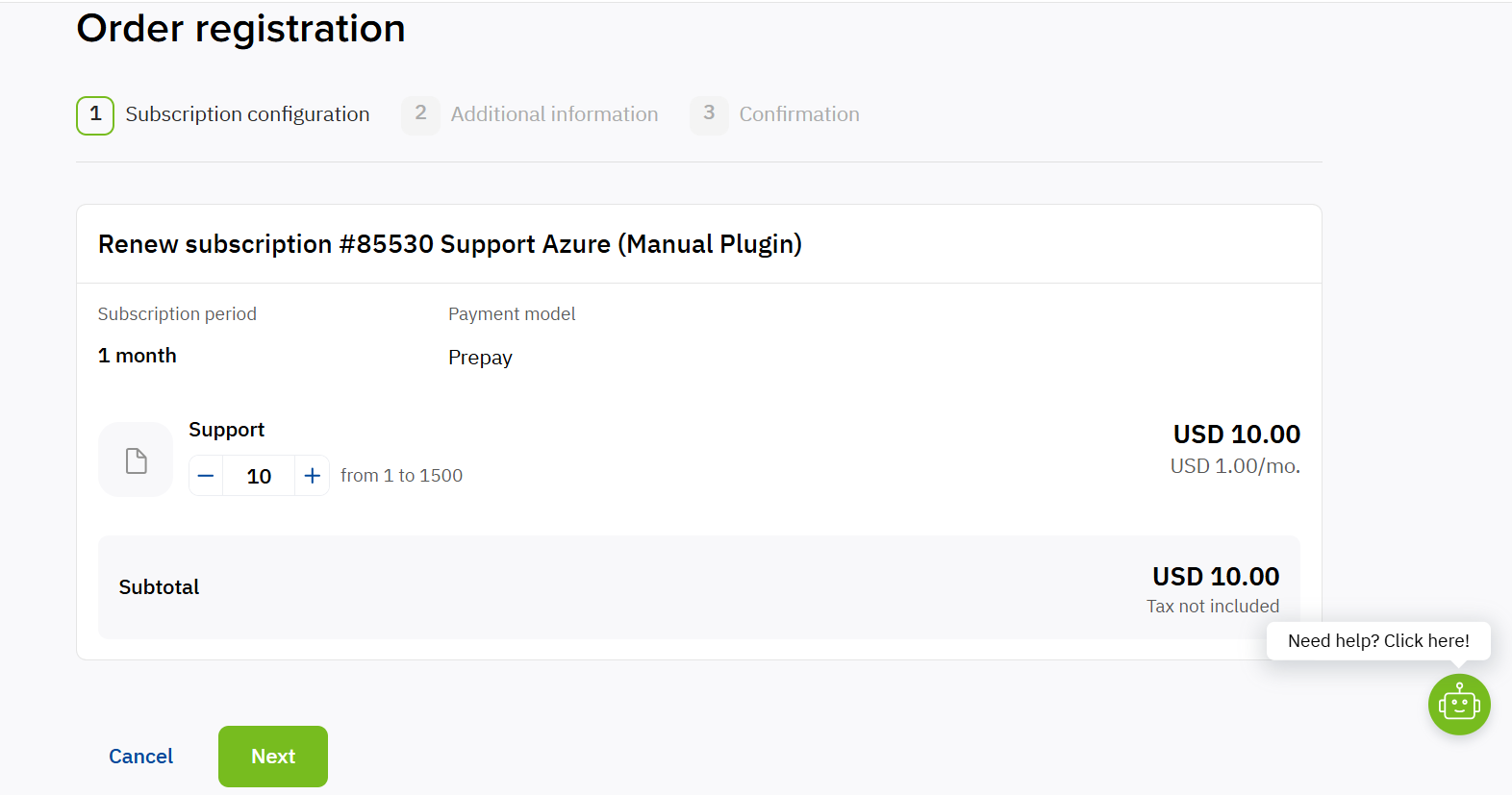Select the step 2 number badge
The image size is (1512, 795).
click(420, 115)
